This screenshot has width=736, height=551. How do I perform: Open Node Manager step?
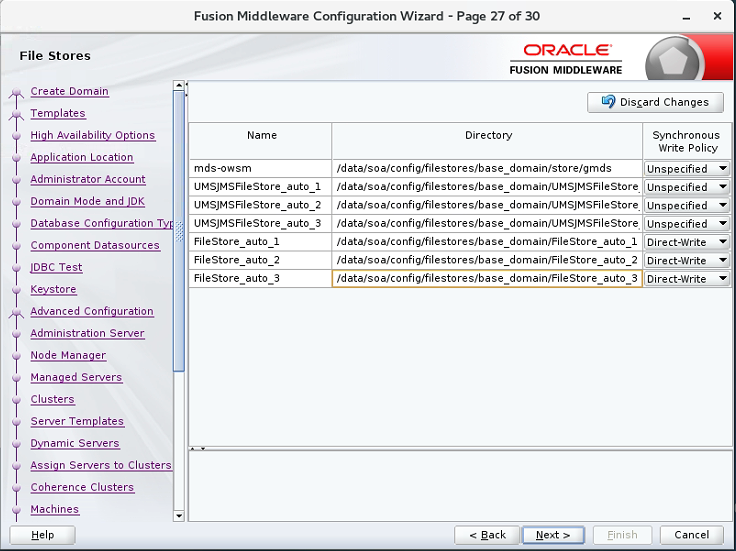click(x=68, y=355)
